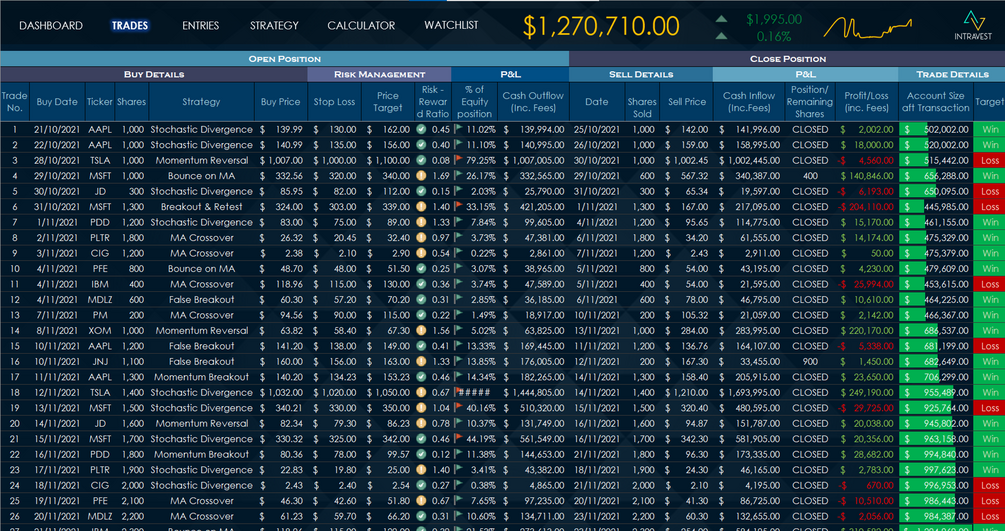
Task: Click the green check icon in trade 1 row
Action: (x=421, y=130)
